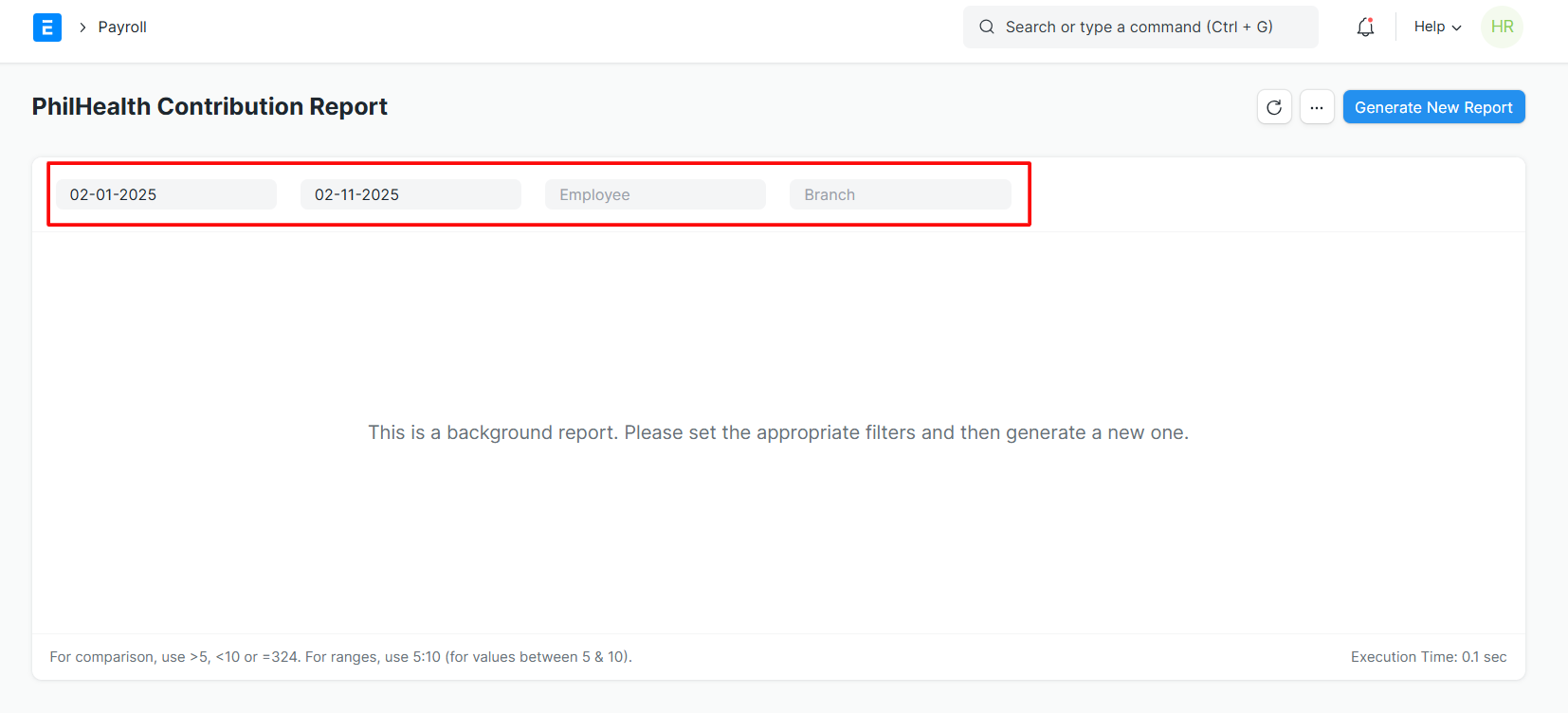
Task: Click the search magnifier icon
Action: pyautogui.click(x=987, y=27)
